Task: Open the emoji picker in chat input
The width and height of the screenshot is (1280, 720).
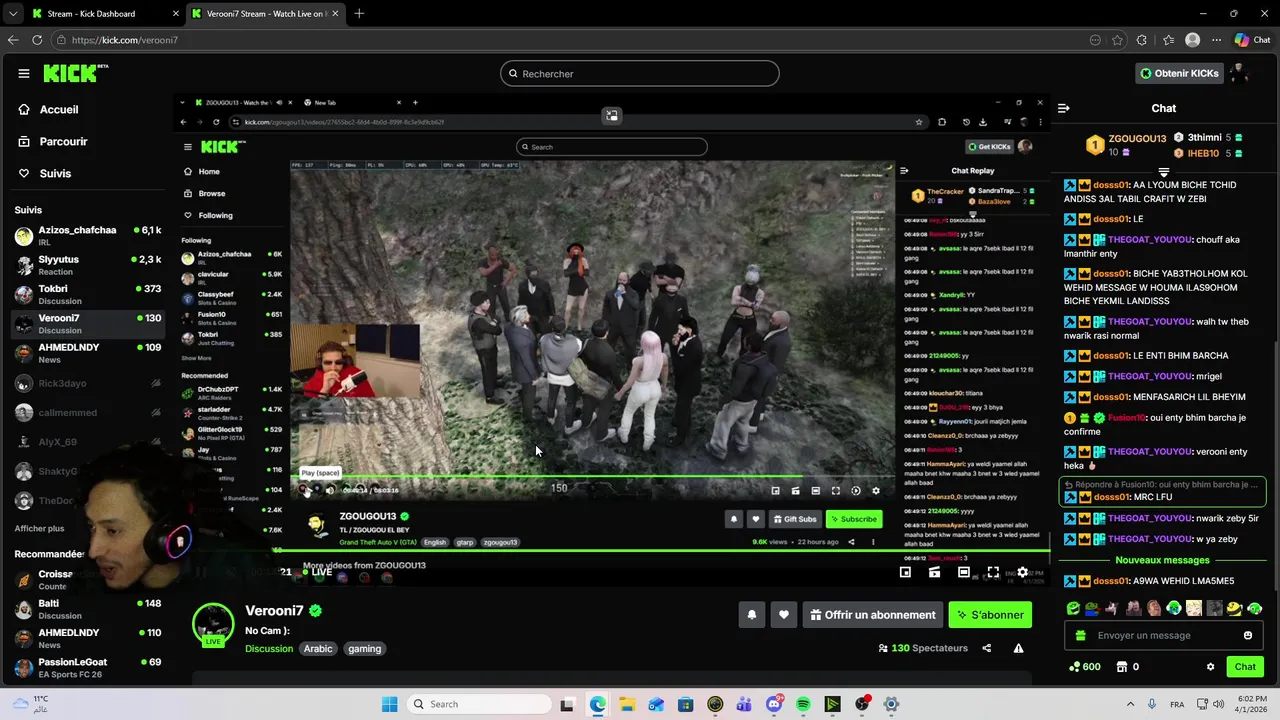Action: pos(1247,636)
